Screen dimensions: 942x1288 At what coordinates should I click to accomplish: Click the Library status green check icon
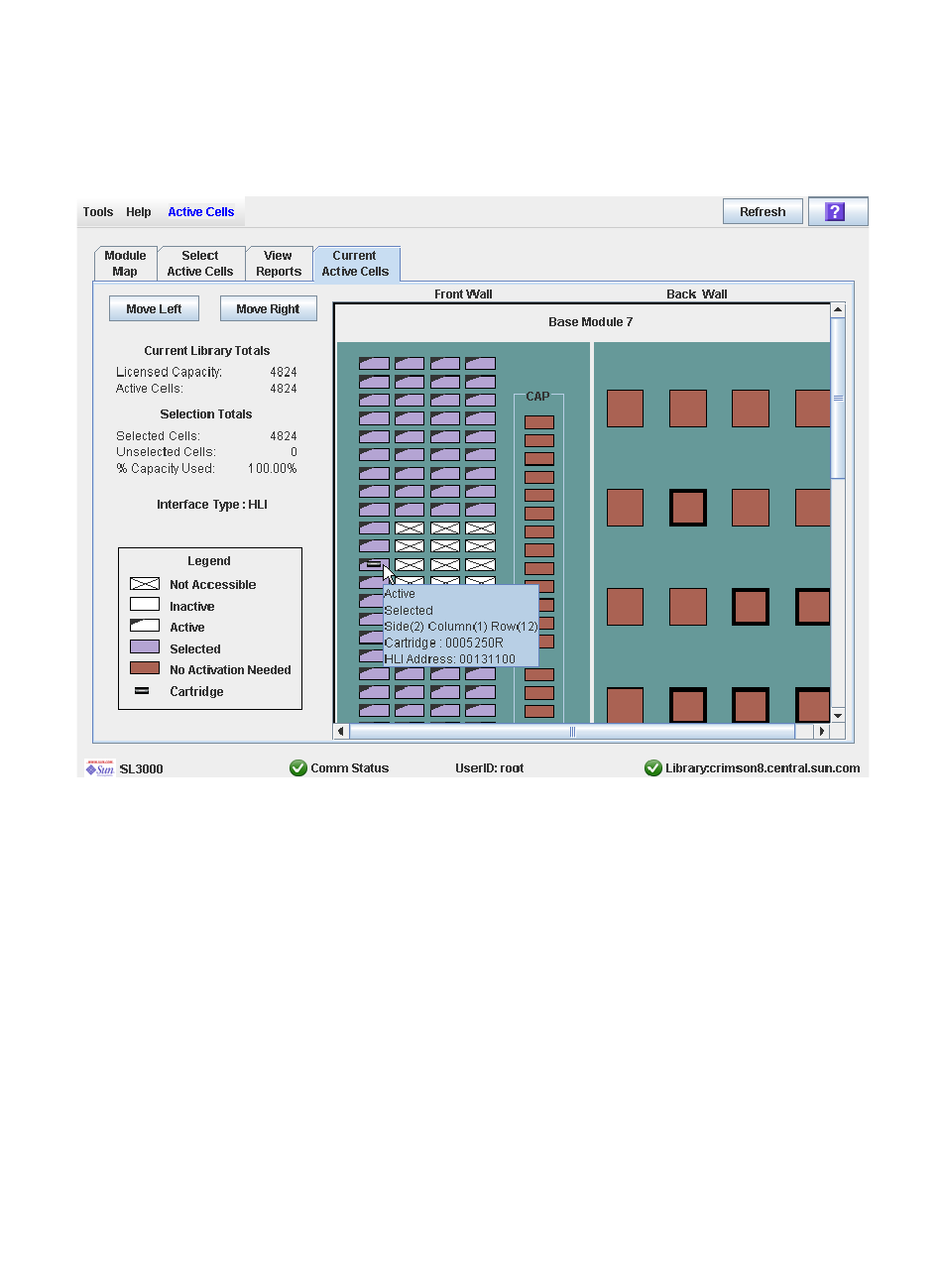(653, 767)
